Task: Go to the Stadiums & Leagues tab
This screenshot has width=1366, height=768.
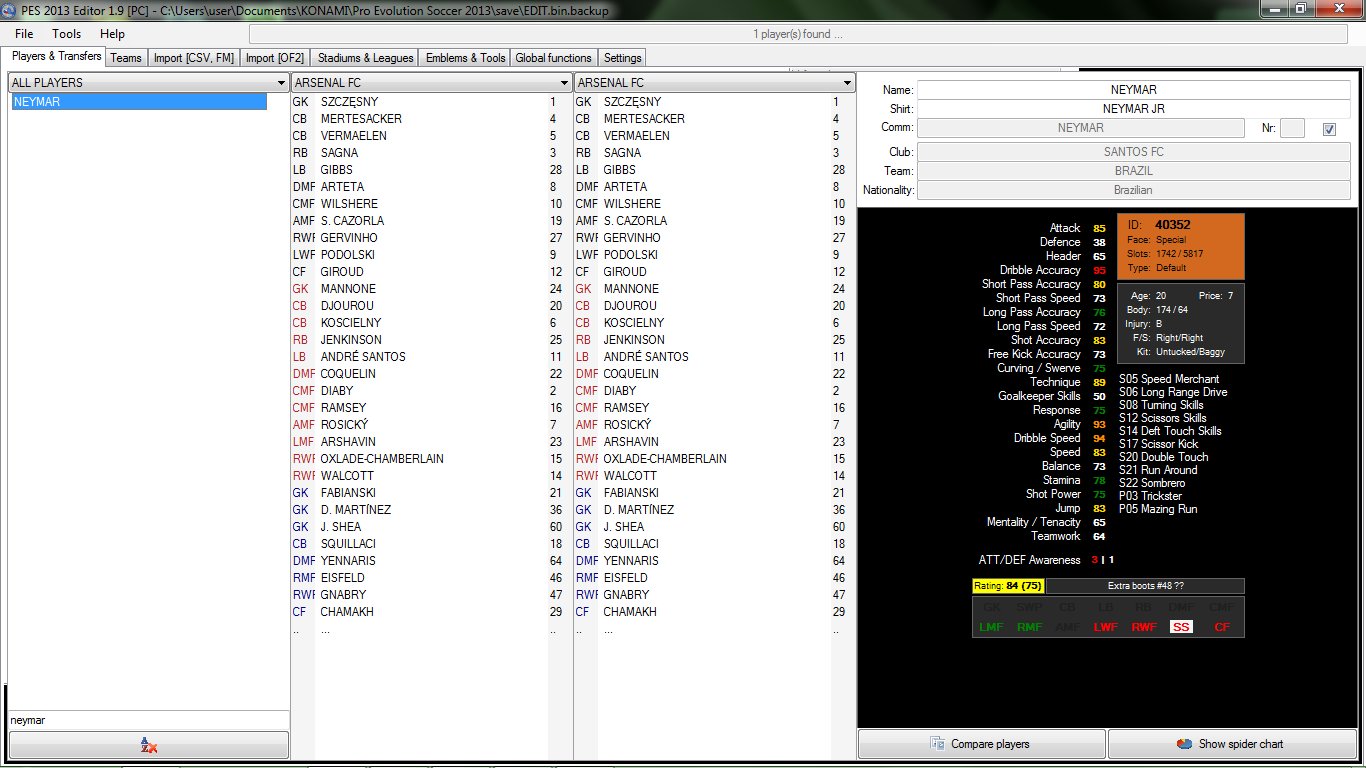Action: [365, 58]
